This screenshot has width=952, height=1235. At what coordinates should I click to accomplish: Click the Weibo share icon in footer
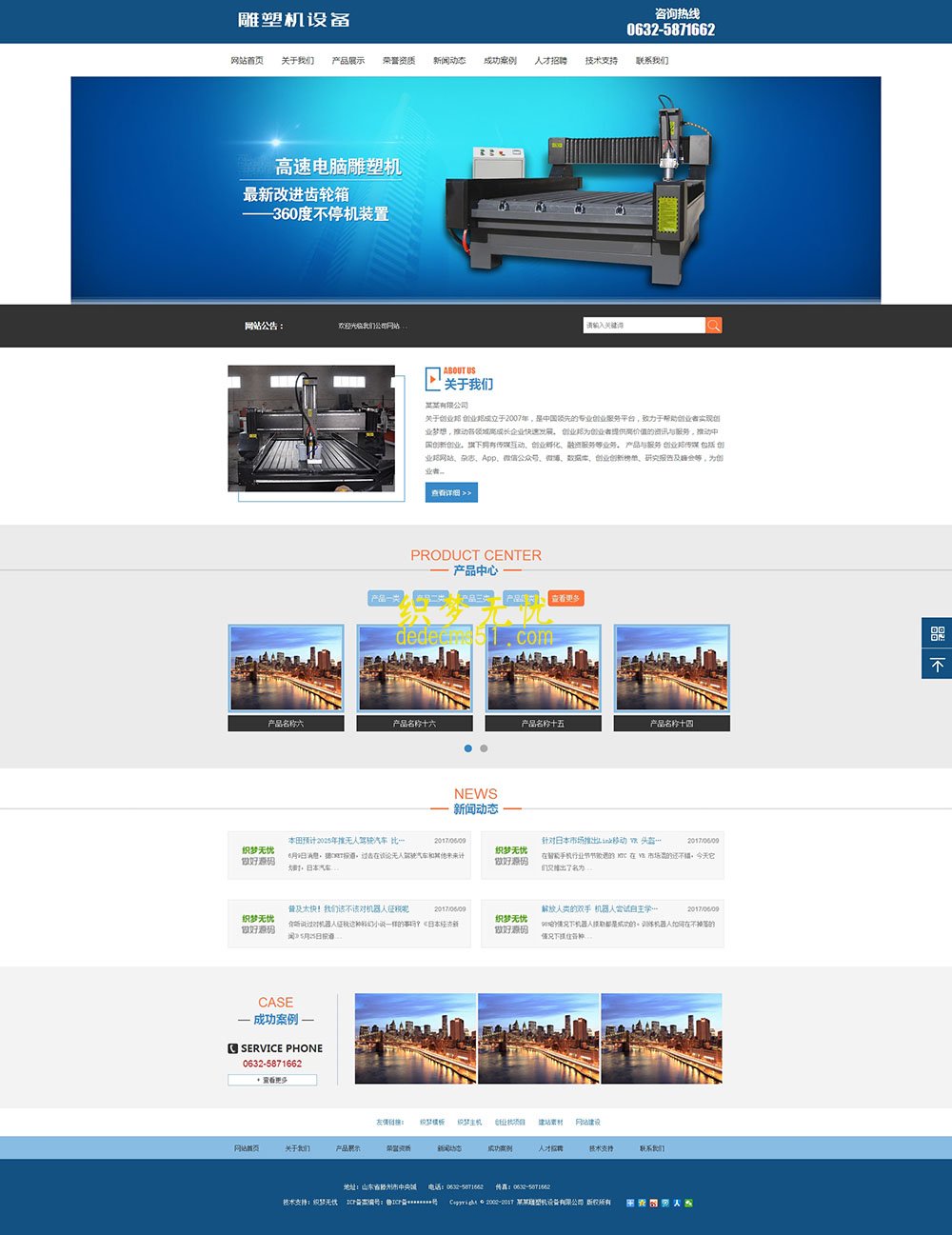point(653,1203)
